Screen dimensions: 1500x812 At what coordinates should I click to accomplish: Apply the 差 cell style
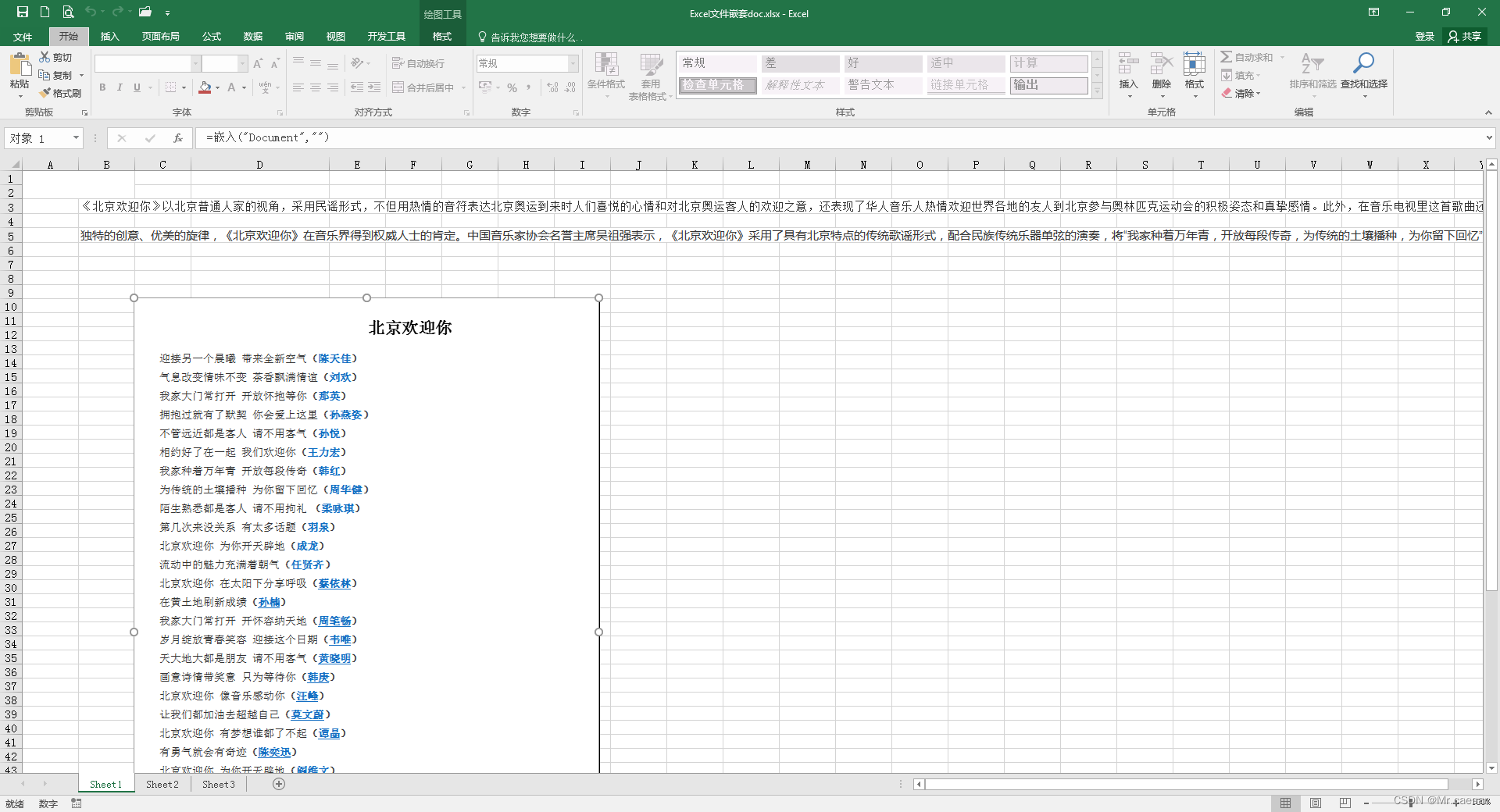(x=800, y=63)
